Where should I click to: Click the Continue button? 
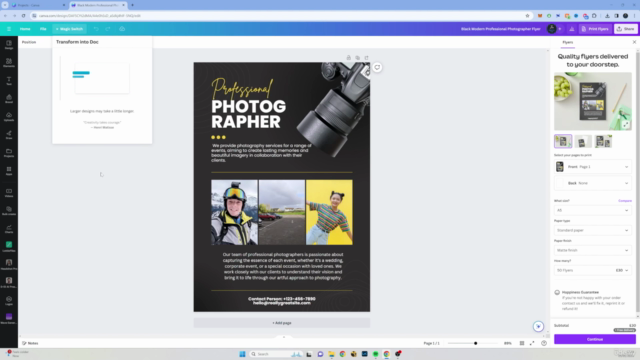[595, 339]
